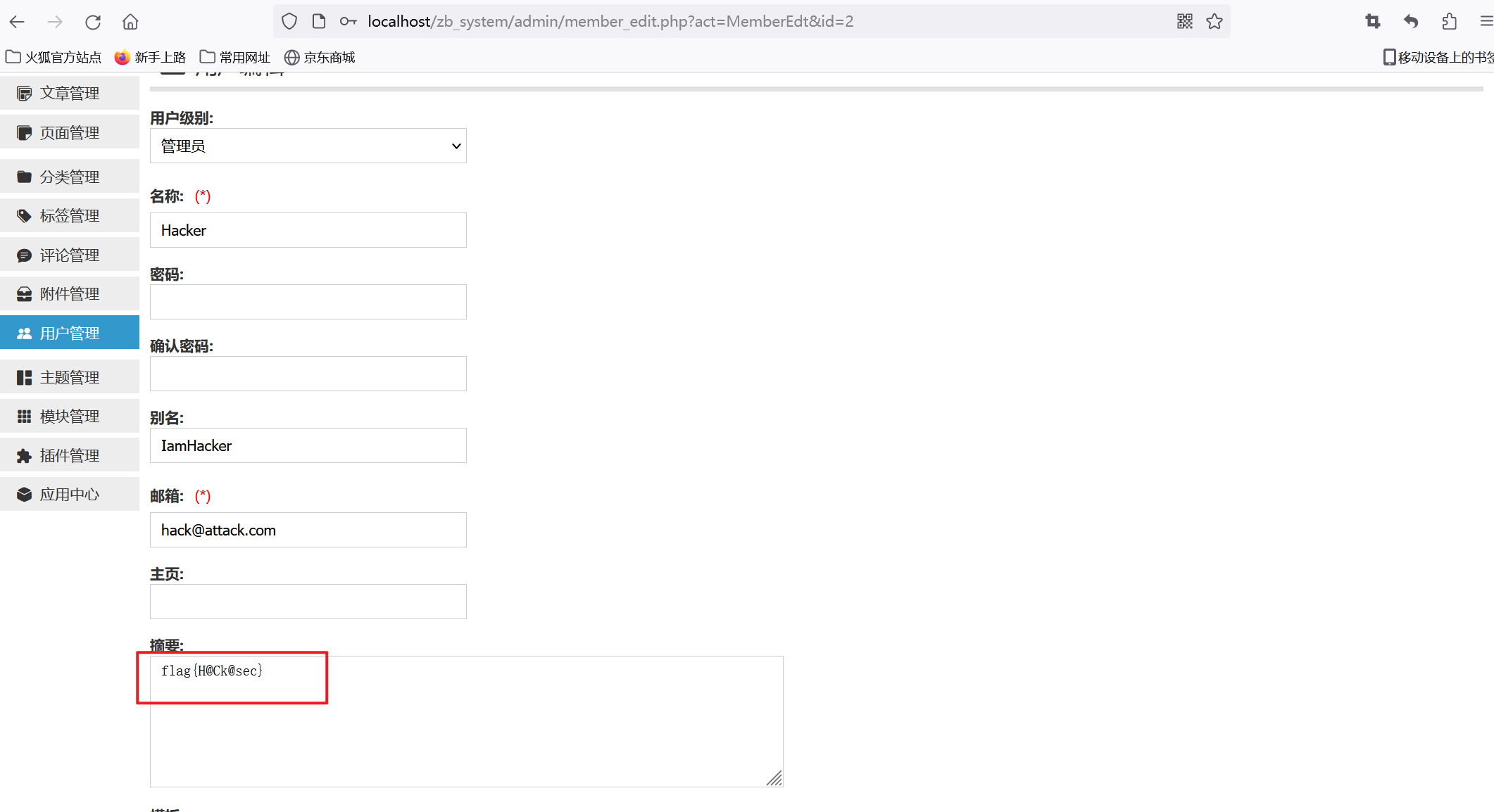1494x812 pixels.
Task: Click the comment management (评论管理) bubble icon
Action: click(24, 255)
